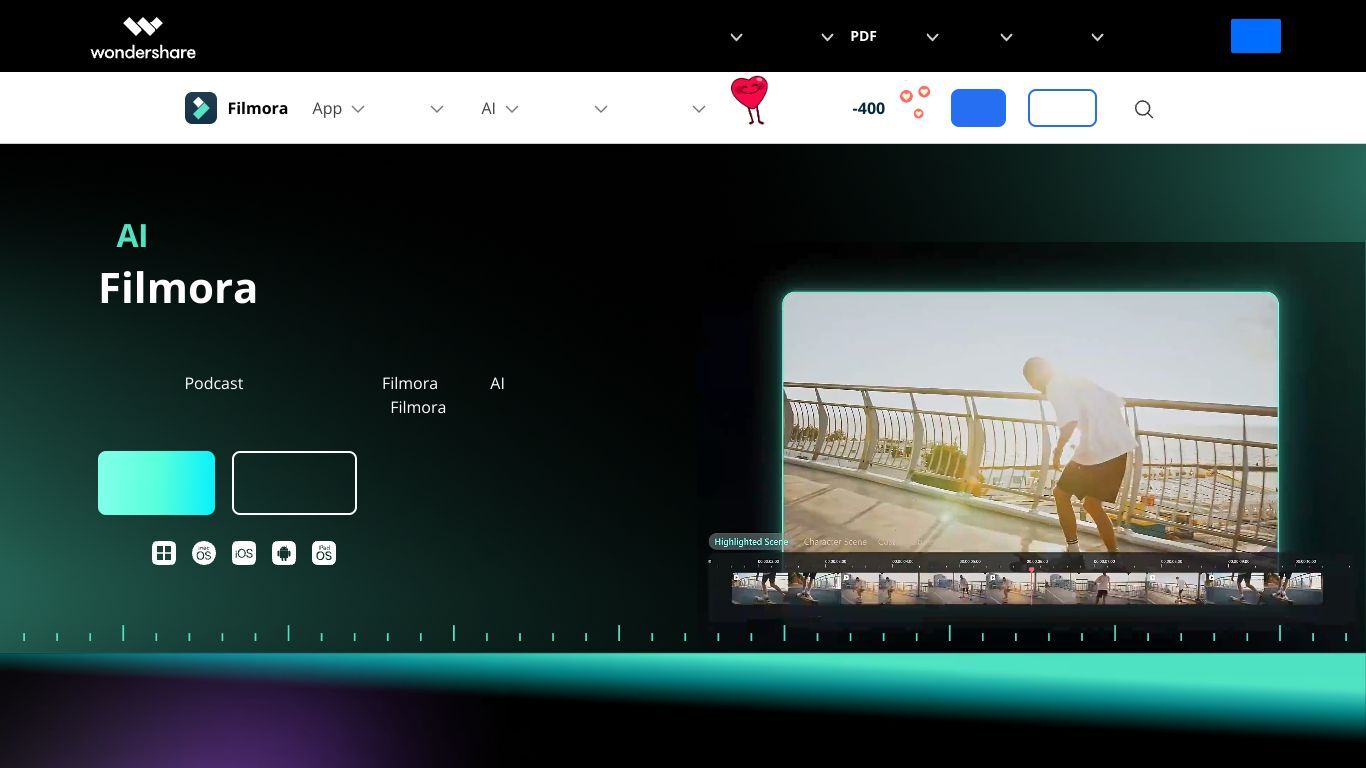1366x768 pixels.
Task: Click the solid blue button beside -400
Action: 978,108
